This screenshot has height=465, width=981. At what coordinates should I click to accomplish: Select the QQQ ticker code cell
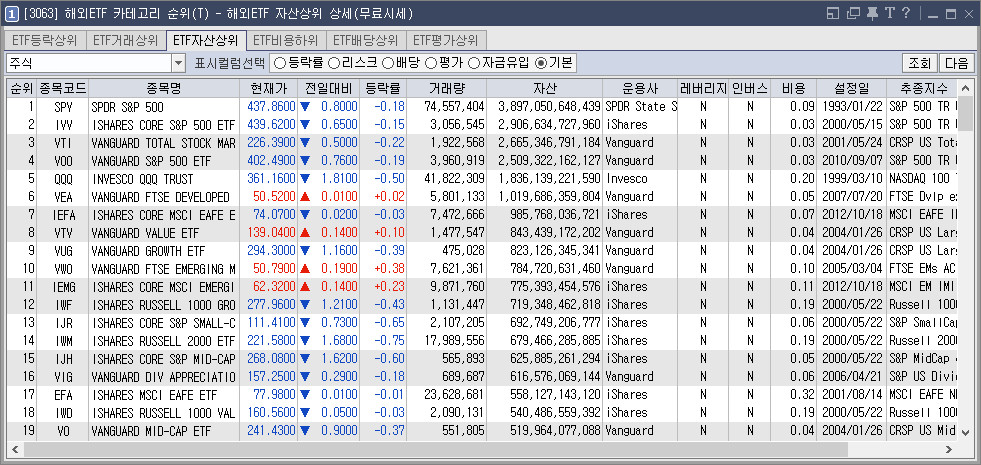pos(63,179)
